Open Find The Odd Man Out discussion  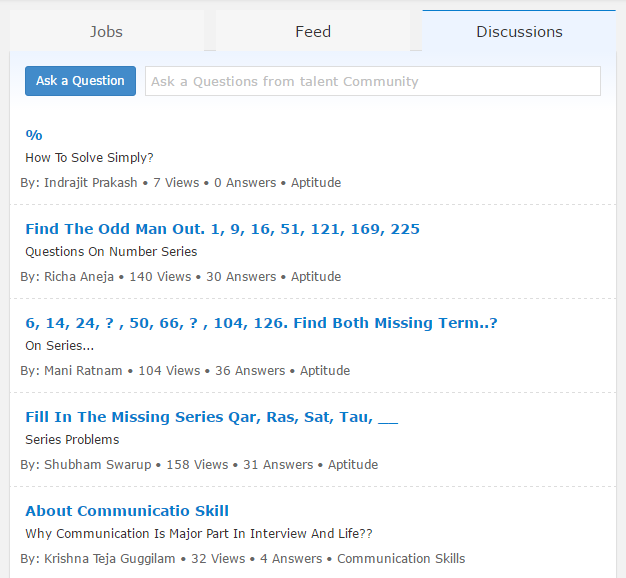tap(222, 229)
